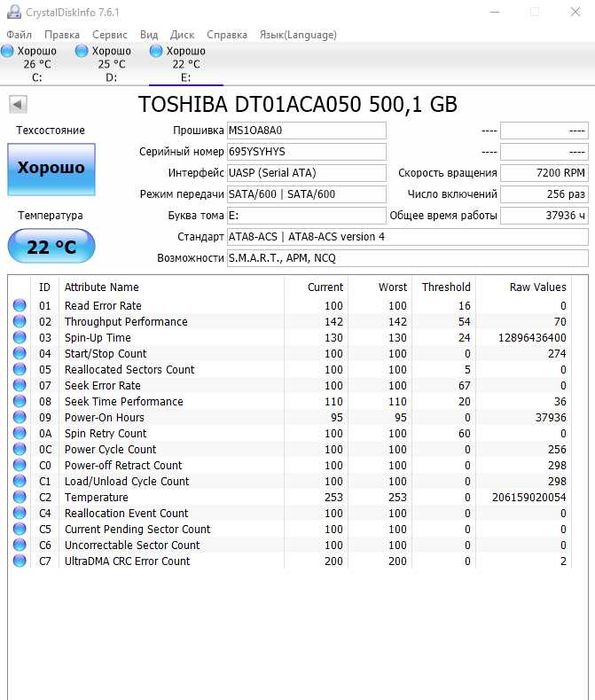Click the Uncorrectable Sector Count attribute name

[132, 545]
